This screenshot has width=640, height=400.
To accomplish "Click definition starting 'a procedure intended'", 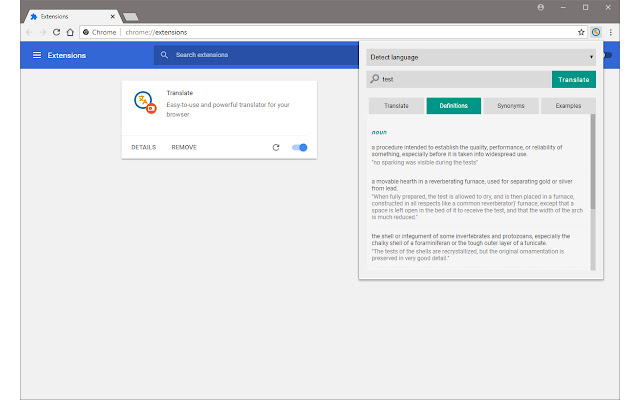I will (467, 151).
